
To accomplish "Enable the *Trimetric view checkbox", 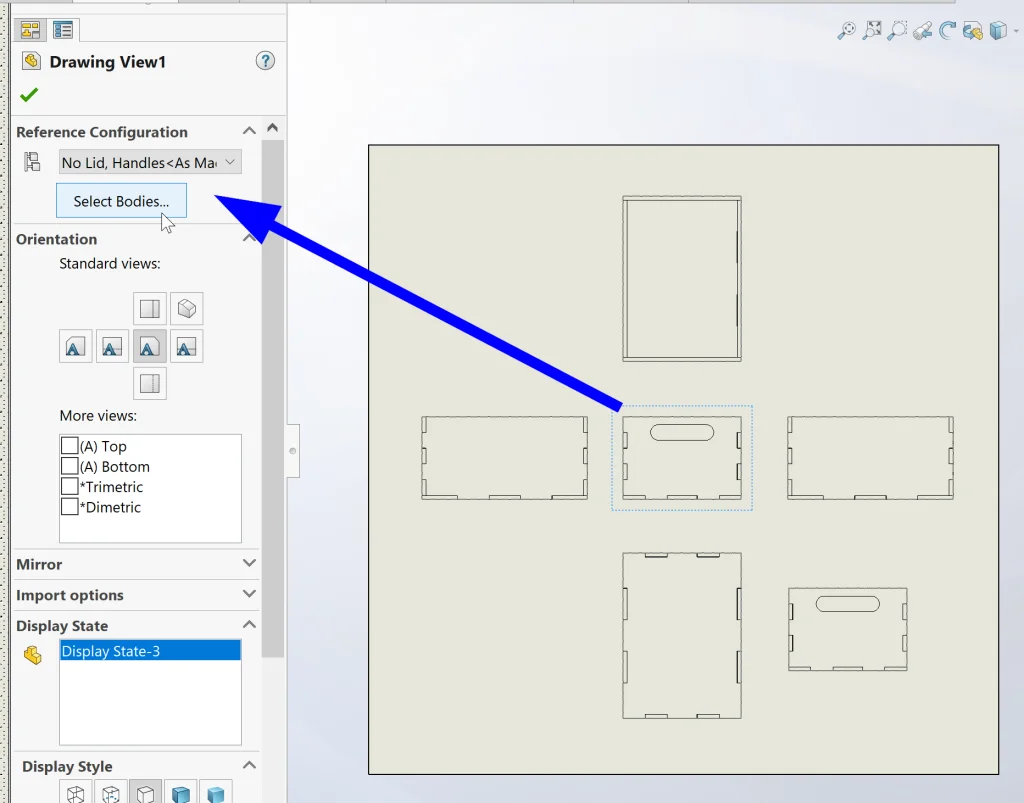I will tap(69, 487).
